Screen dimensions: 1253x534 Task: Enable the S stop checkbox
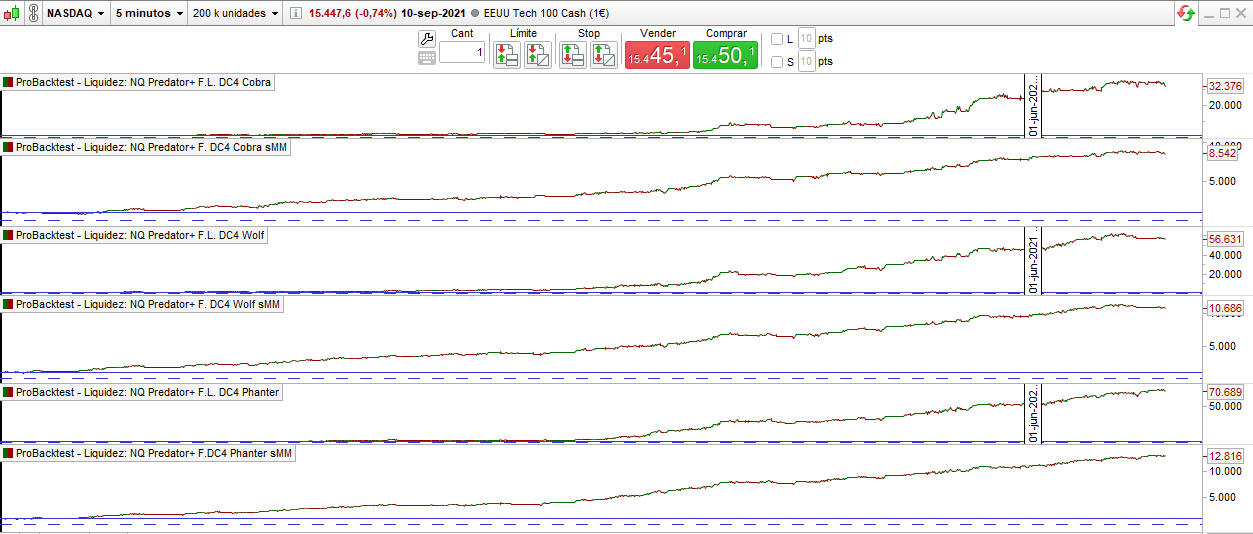click(x=777, y=62)
